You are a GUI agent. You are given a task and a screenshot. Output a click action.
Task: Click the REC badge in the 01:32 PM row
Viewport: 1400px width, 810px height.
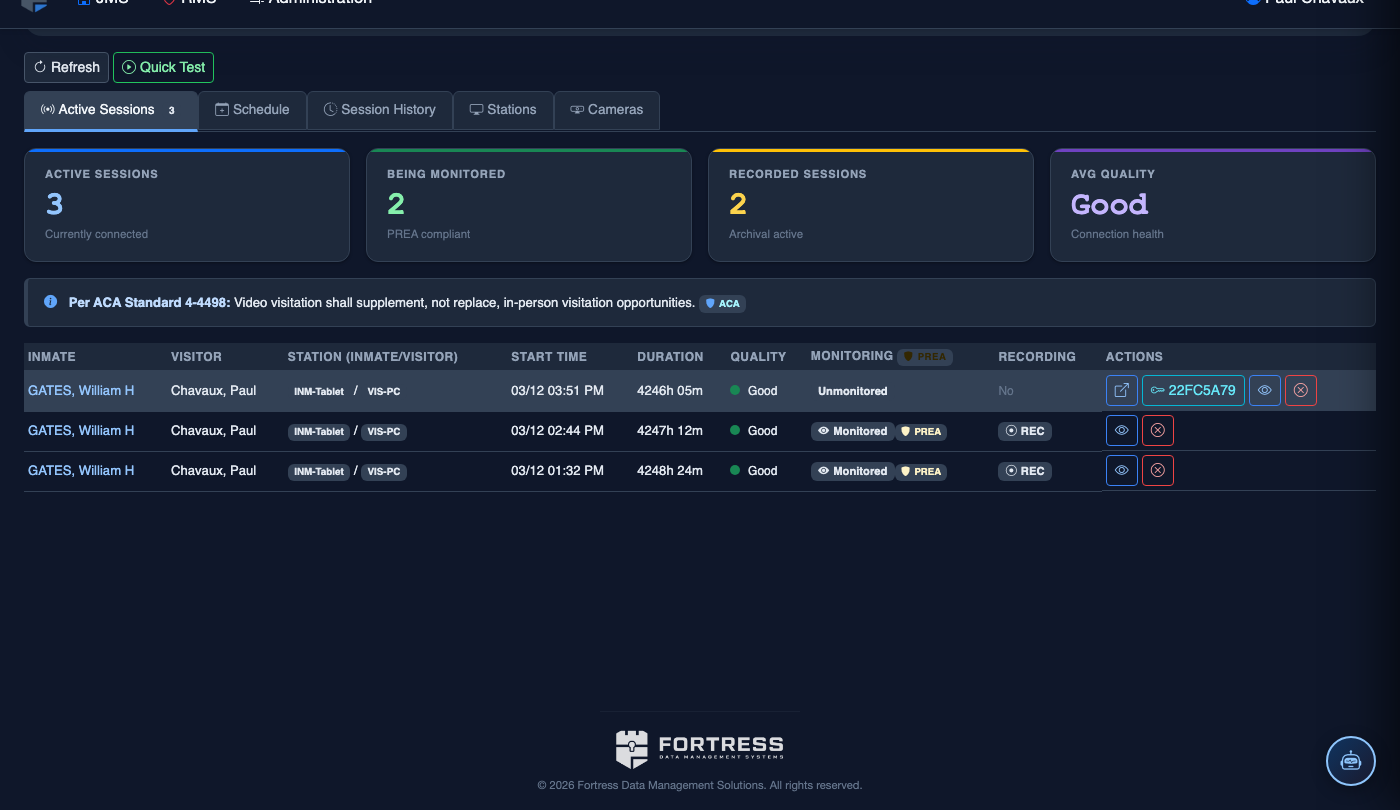tap(1025, 471)
